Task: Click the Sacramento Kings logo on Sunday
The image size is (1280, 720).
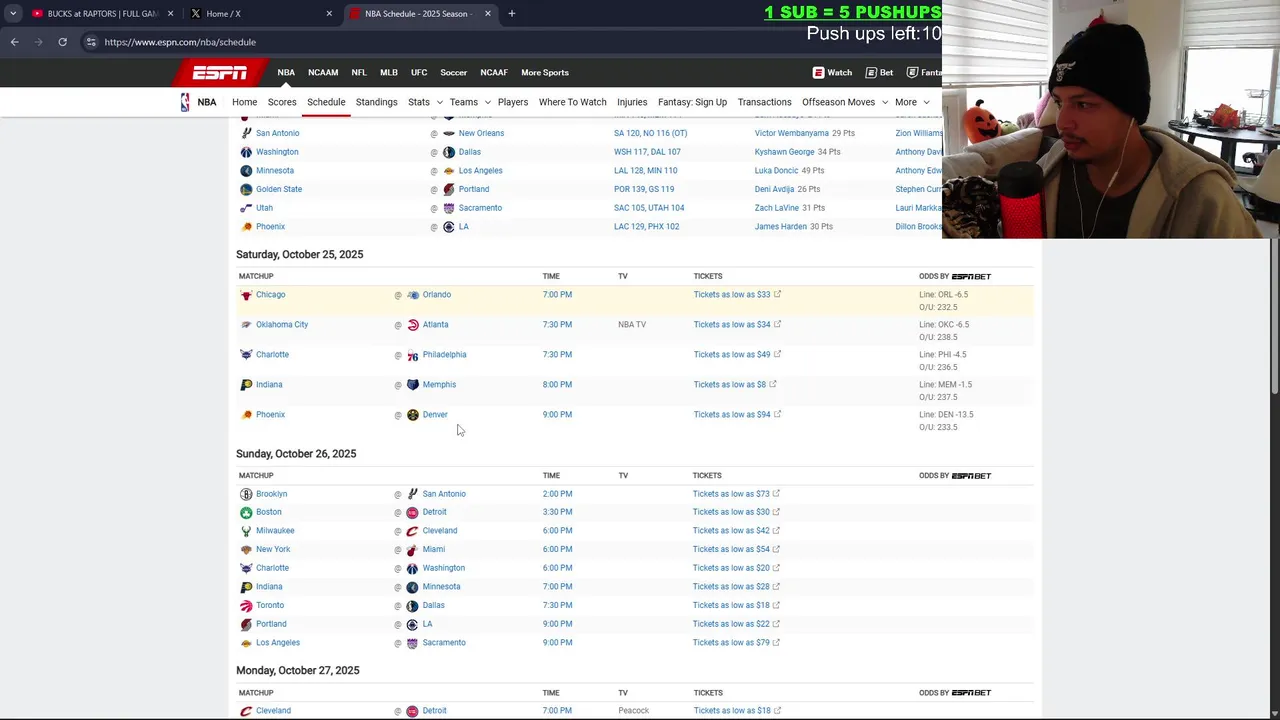Action: [x=413, y=643]
